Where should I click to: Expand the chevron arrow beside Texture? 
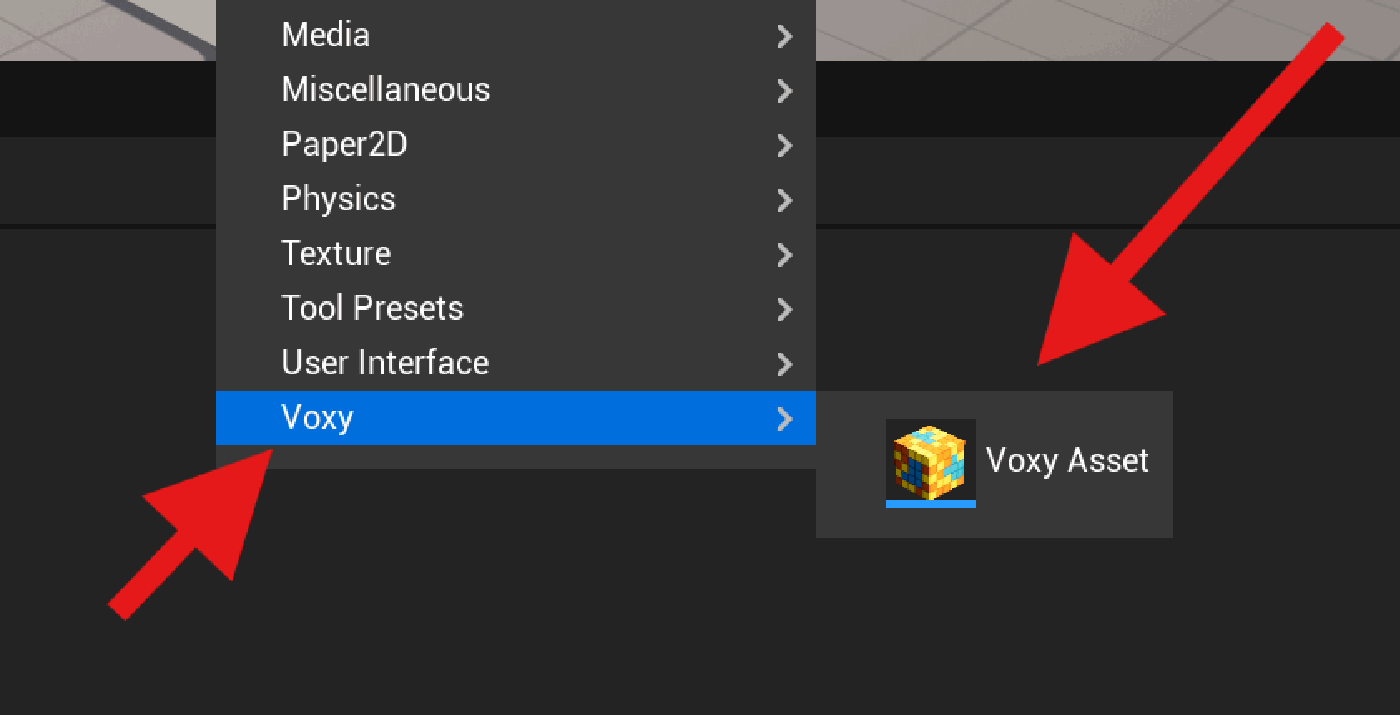[785, 255]
